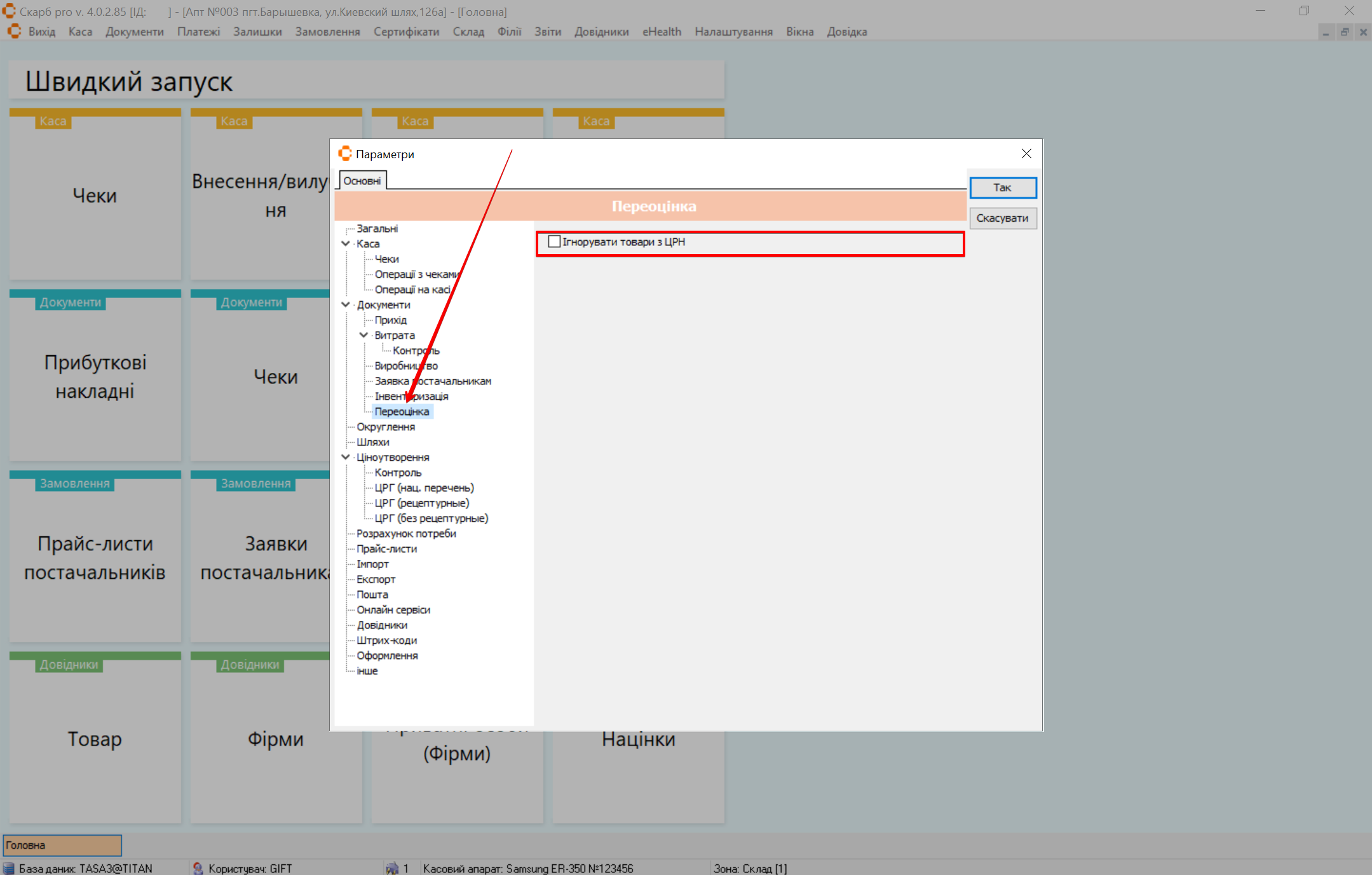Click the Головна window tab at bottom

62,845
